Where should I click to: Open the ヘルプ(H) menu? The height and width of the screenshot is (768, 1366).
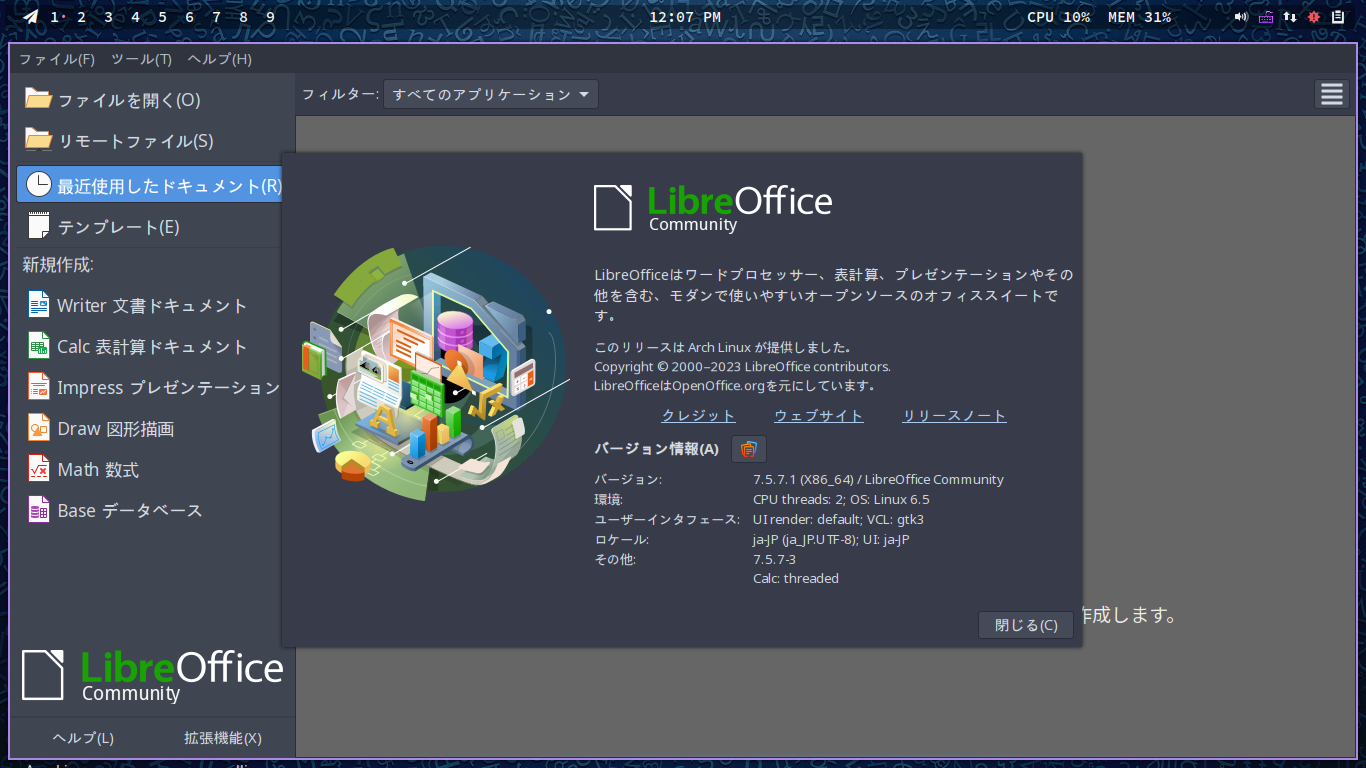[219, 59]
